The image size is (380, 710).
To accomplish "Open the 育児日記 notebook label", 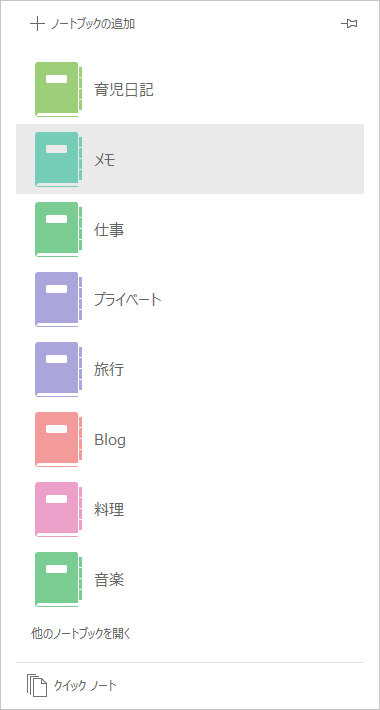I will tap(124, 90).
